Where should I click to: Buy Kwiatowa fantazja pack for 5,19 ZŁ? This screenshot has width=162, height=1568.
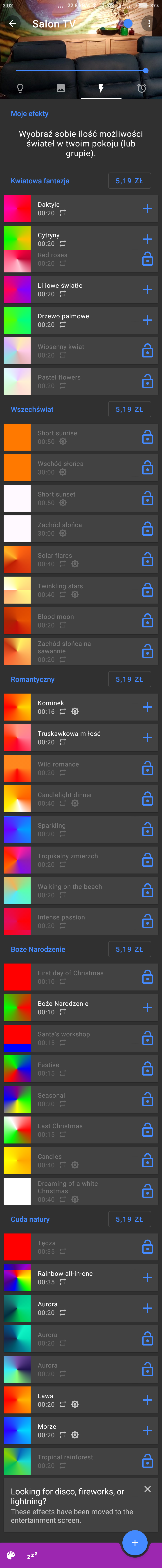(129, 181)
